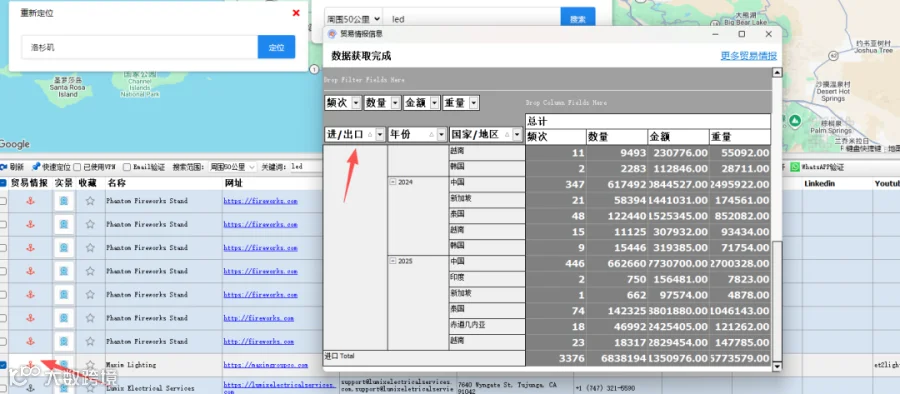The image size is (900, 394).
Task: Click the 贸易情报信息 window title icon
Action: coord(332,34)
